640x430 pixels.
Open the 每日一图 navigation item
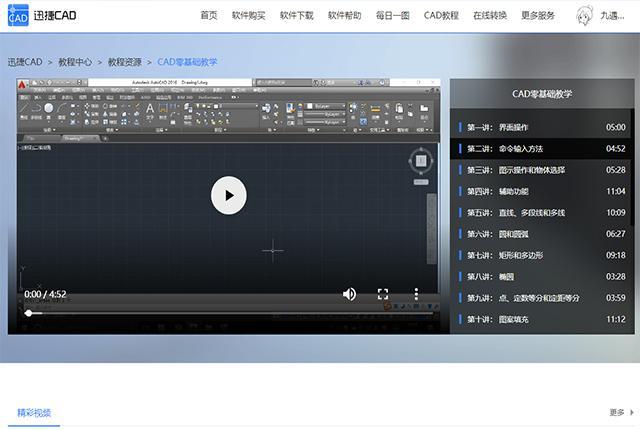pyautogui.click(x=393, y=16)
